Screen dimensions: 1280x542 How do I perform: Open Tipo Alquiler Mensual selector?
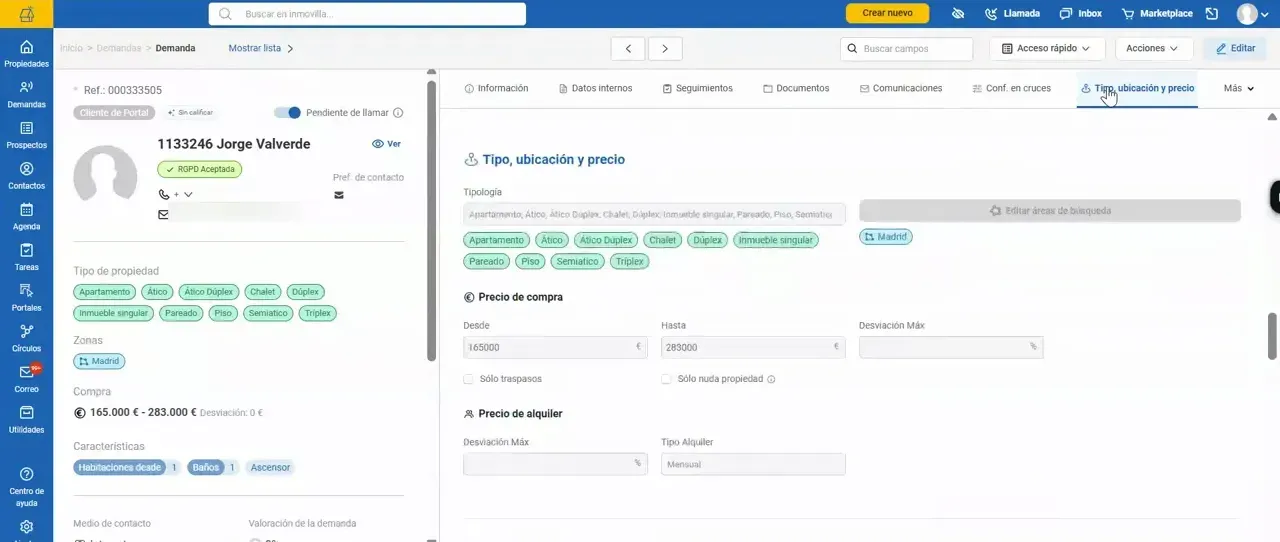[753, 464]
